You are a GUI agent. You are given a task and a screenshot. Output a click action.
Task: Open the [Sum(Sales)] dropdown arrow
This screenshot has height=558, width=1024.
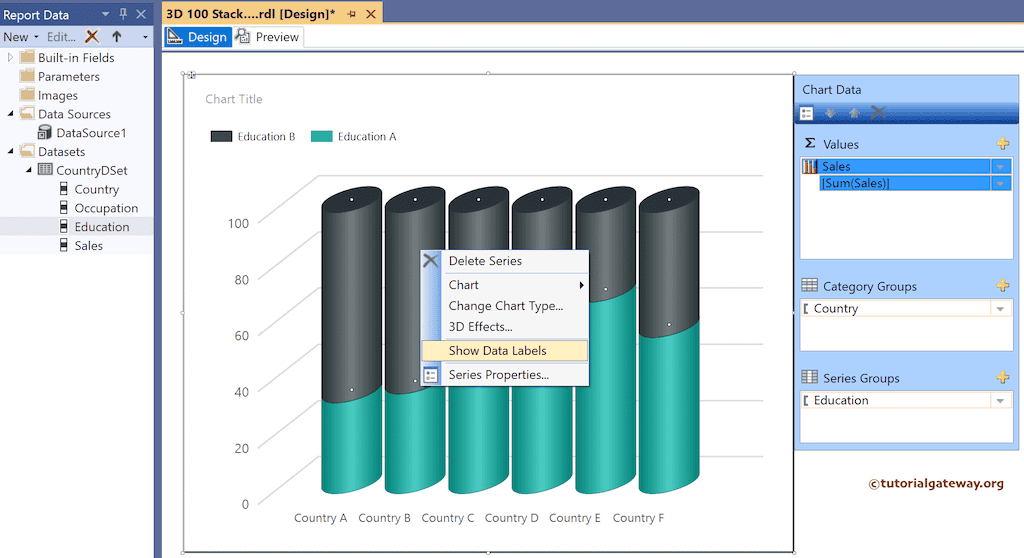pyautogui.click(x=1000, y=184)
